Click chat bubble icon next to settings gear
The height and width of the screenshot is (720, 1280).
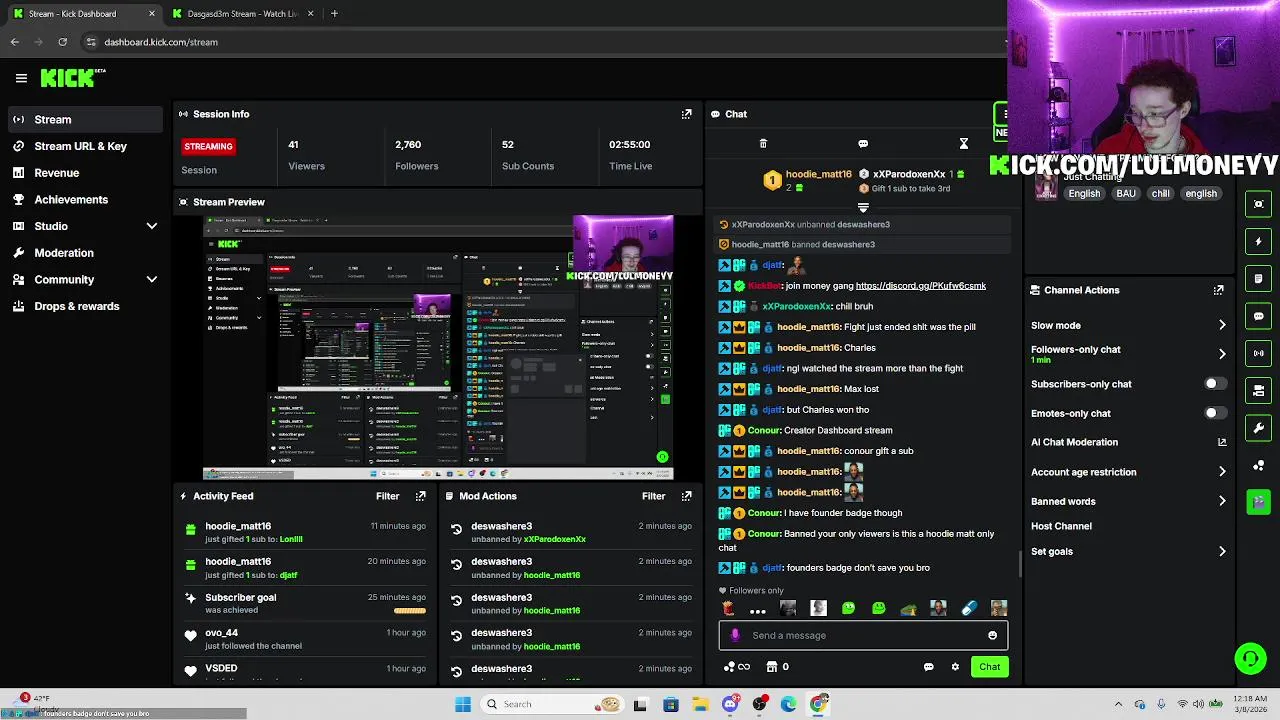pyautogui.click(x=929, y=667)
